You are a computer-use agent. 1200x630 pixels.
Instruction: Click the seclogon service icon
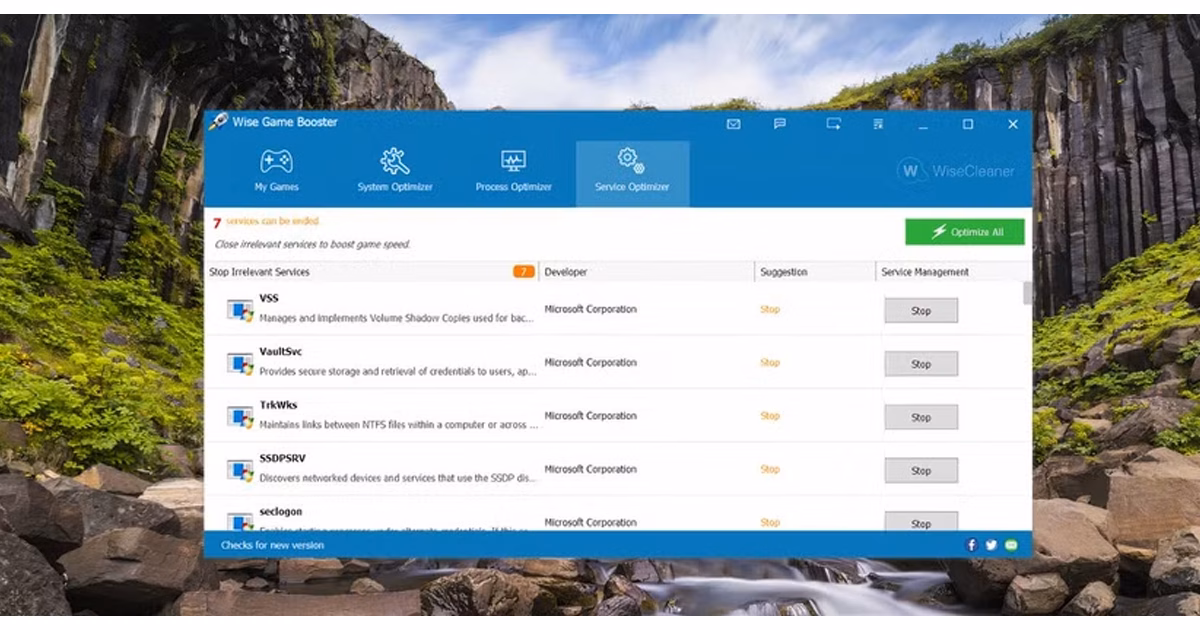click(240, 521)
